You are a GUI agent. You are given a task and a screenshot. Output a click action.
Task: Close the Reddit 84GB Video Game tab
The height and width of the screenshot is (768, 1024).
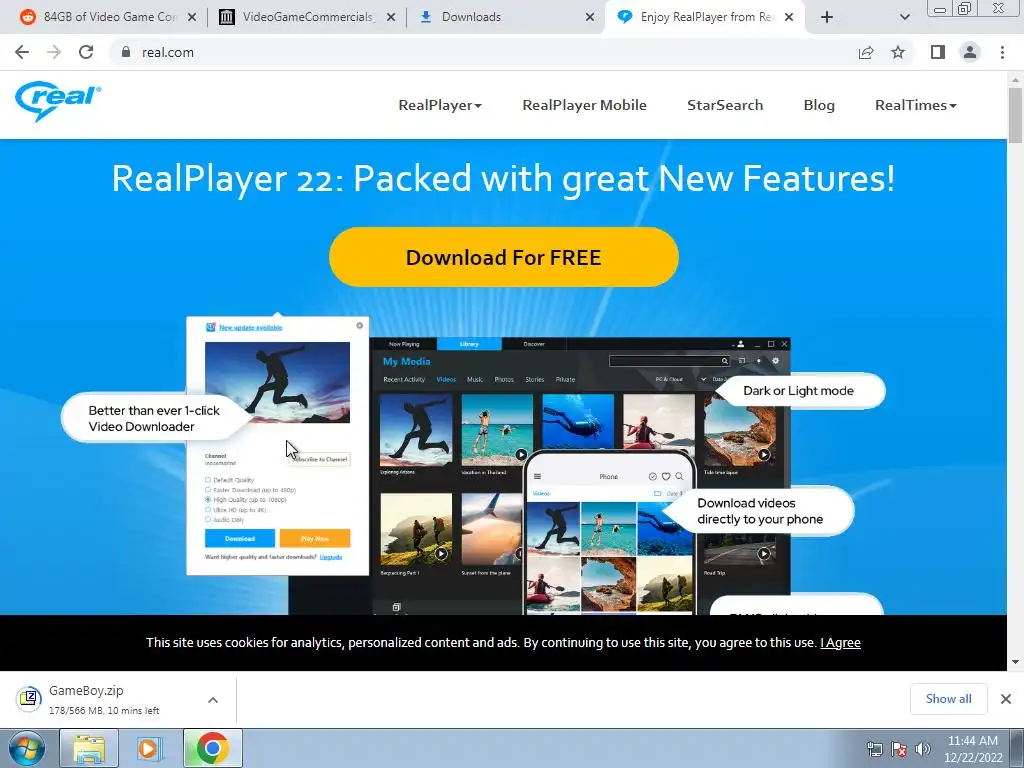(192, 17)
